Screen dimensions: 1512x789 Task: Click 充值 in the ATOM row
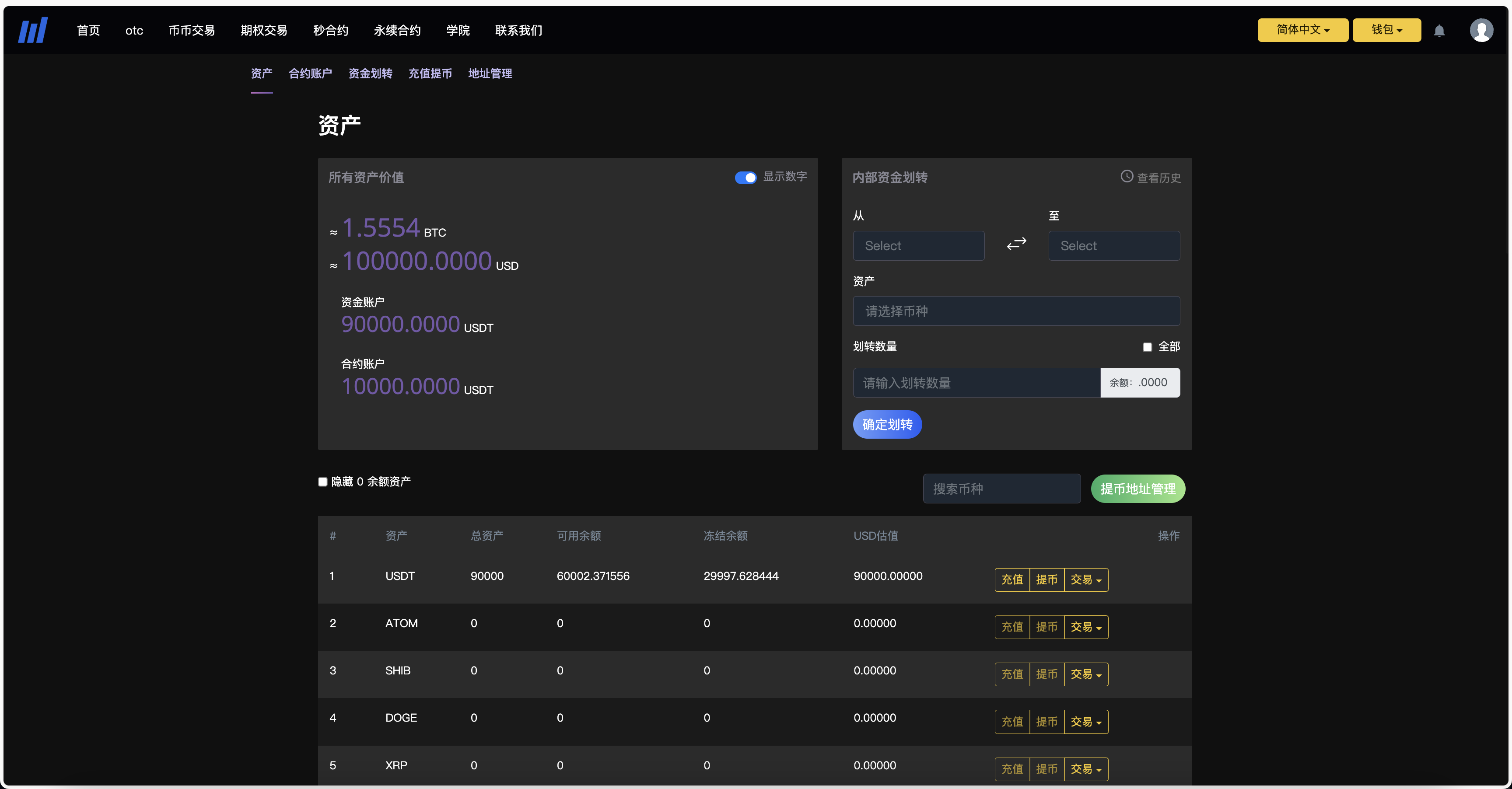(x=1012, y=627)
